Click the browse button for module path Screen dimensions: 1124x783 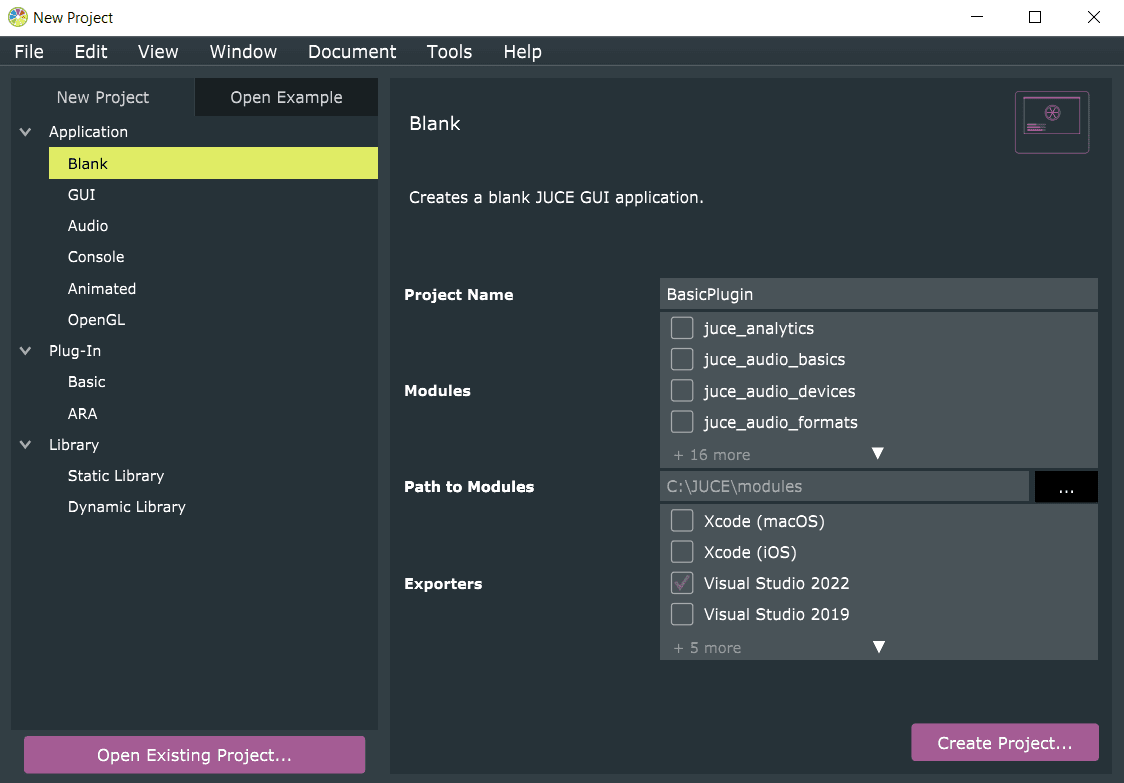point(1065,487)
